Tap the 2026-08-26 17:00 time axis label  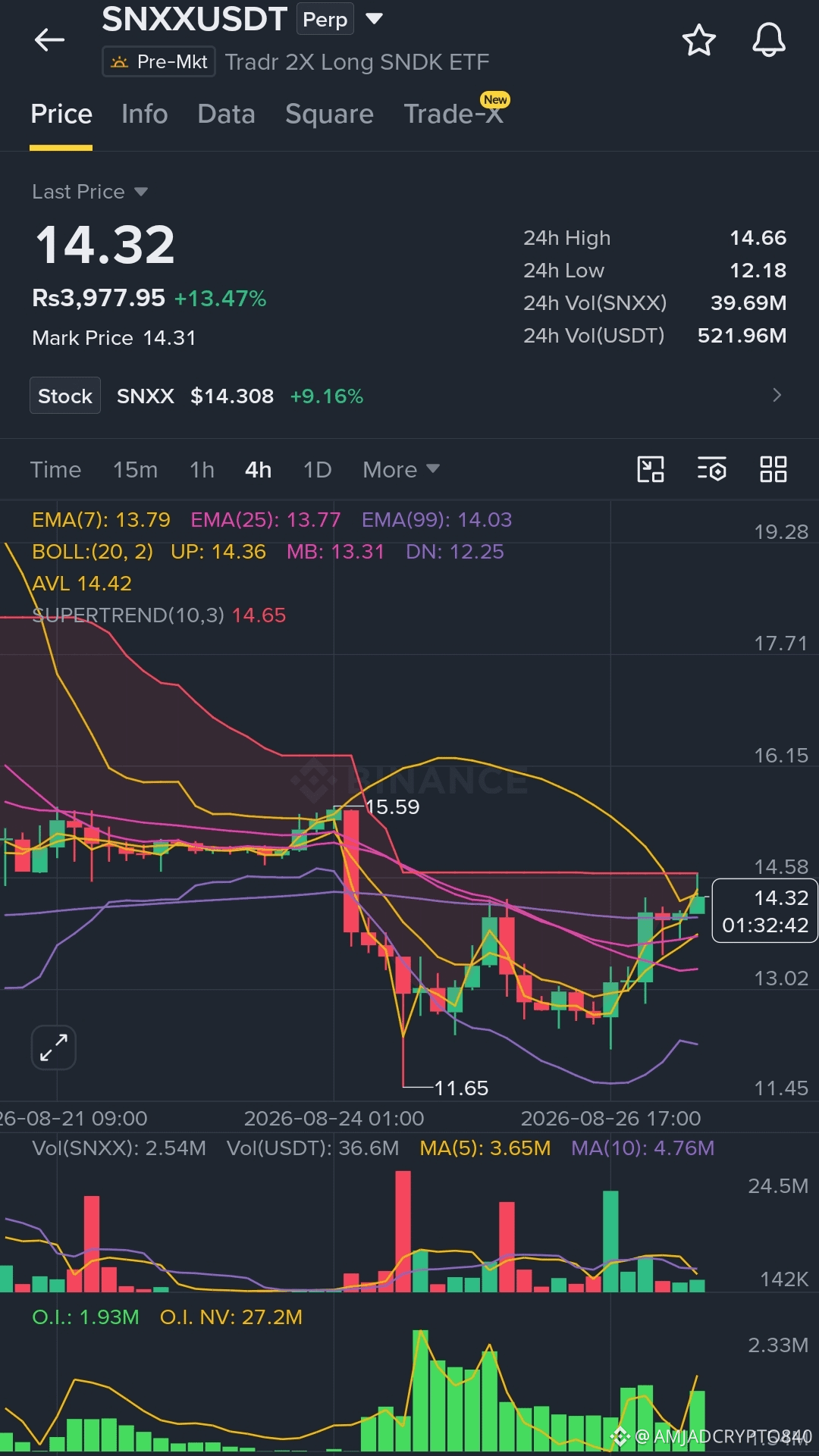pos(610,1119)
